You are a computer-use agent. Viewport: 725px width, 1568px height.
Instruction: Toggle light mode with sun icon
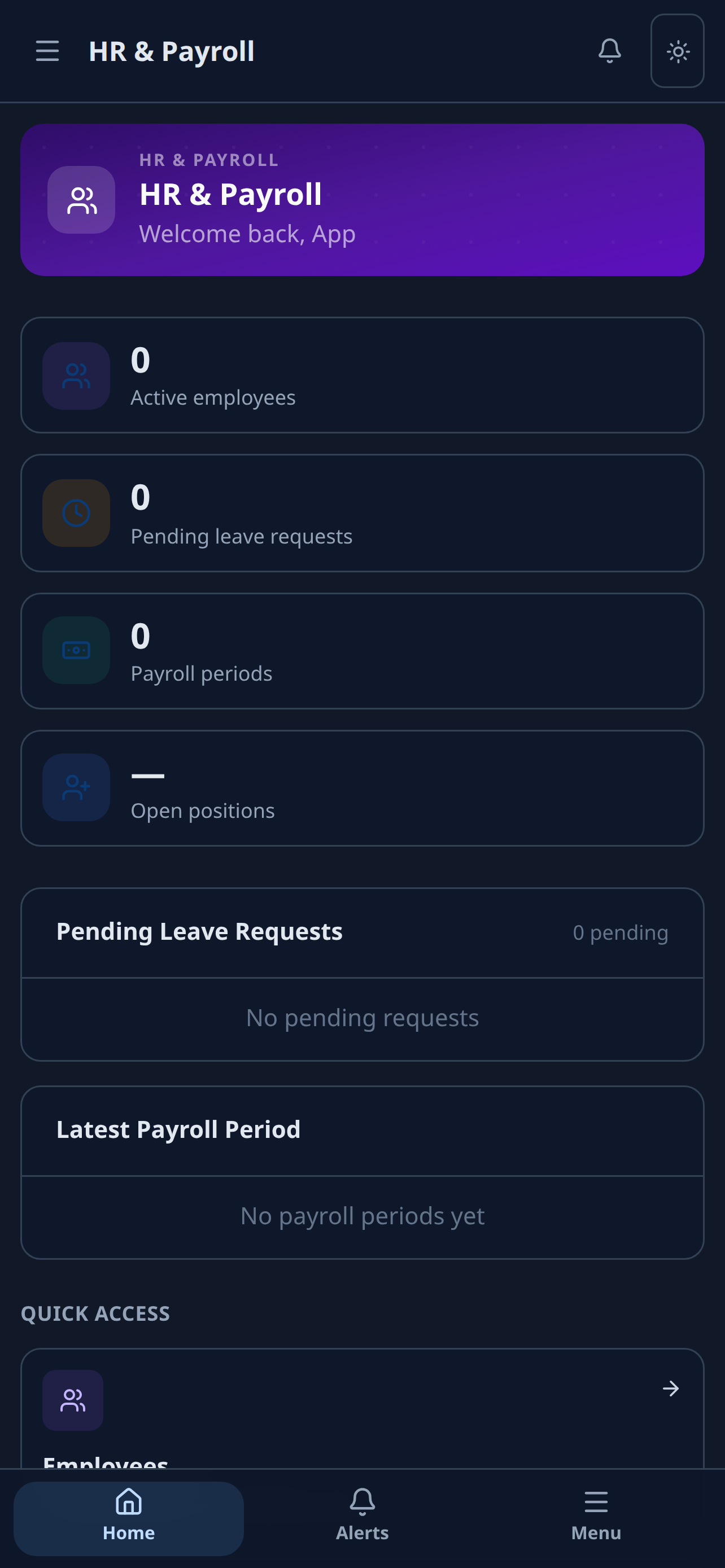tap(678, 51)
